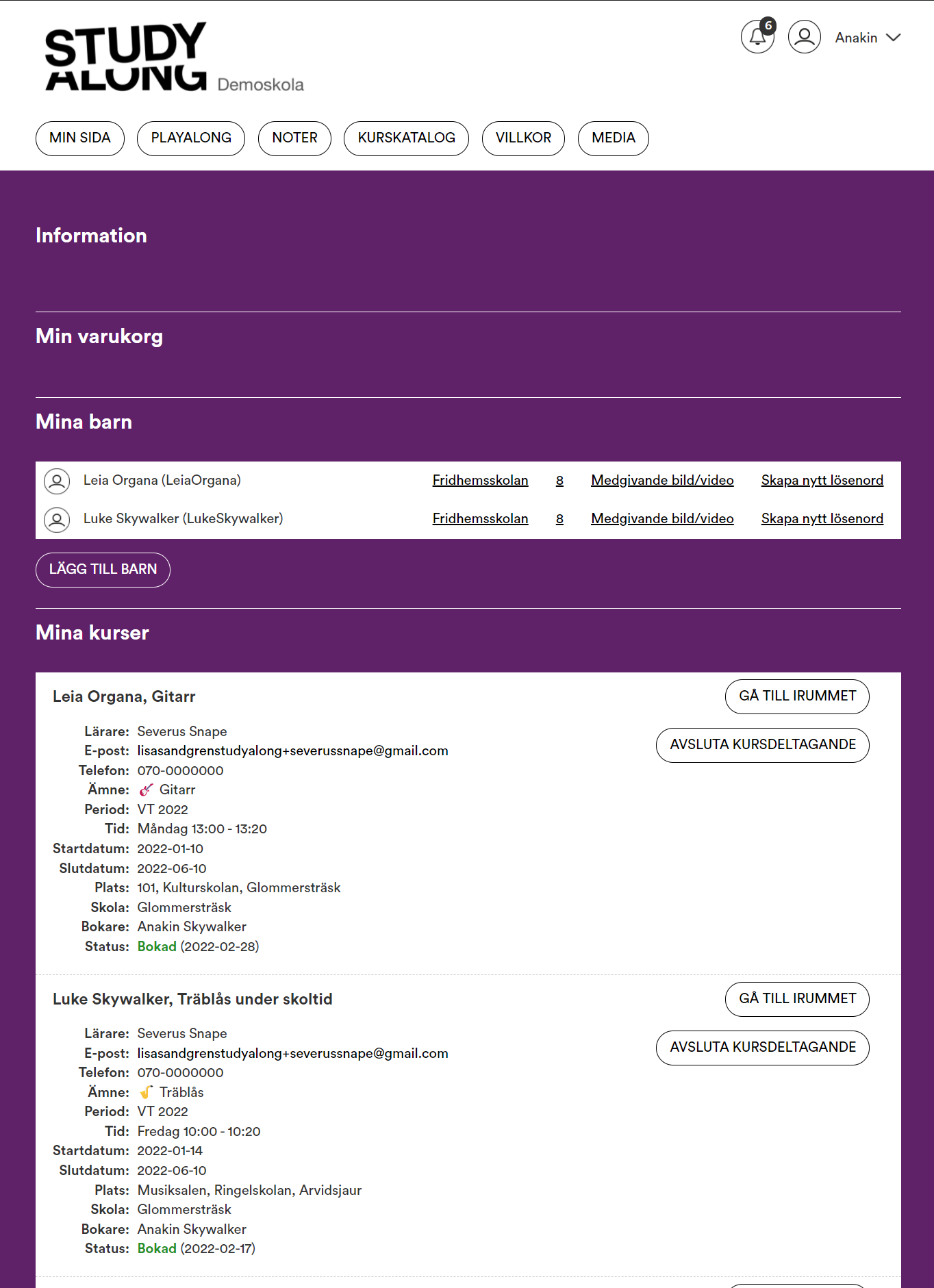The width and height of the screenshot is (934, 1288).
Task: Click the guitar subject icon
Action: 146,790
